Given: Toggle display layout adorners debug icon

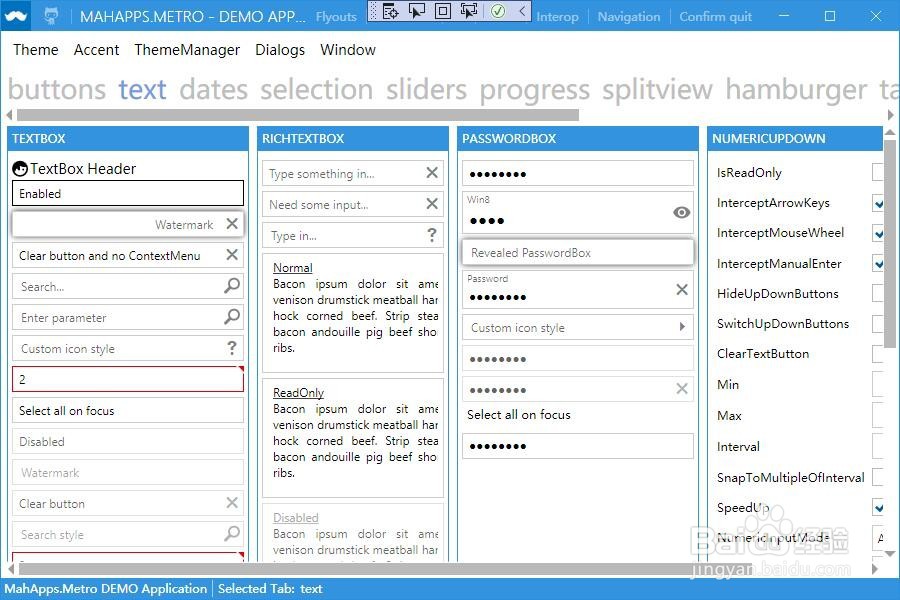Looking at the screenshot, I should click(443, 11).
